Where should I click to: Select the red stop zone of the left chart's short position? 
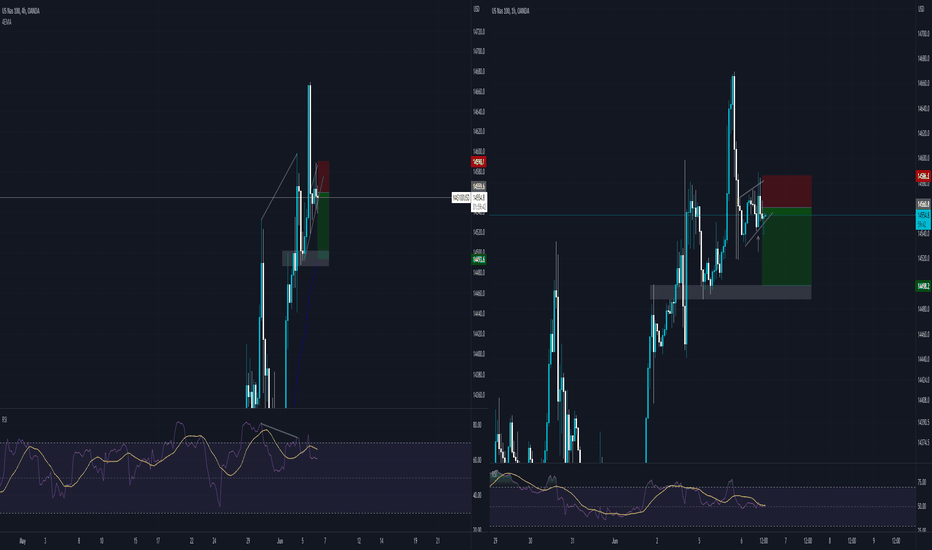(323, 177)
